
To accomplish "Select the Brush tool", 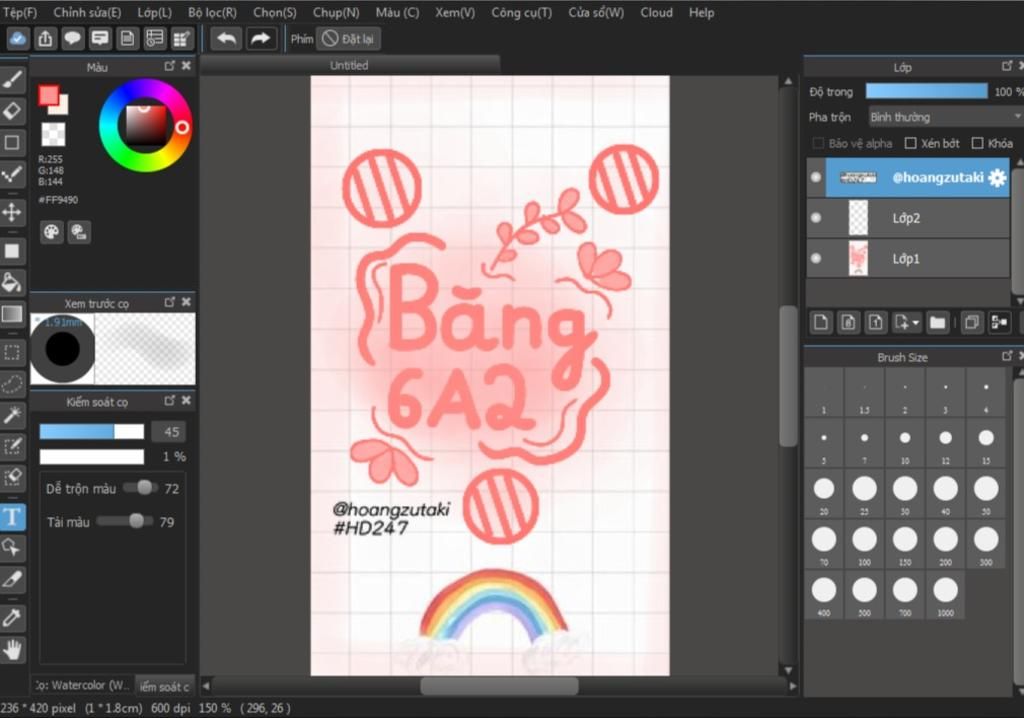I will point(12,80).
